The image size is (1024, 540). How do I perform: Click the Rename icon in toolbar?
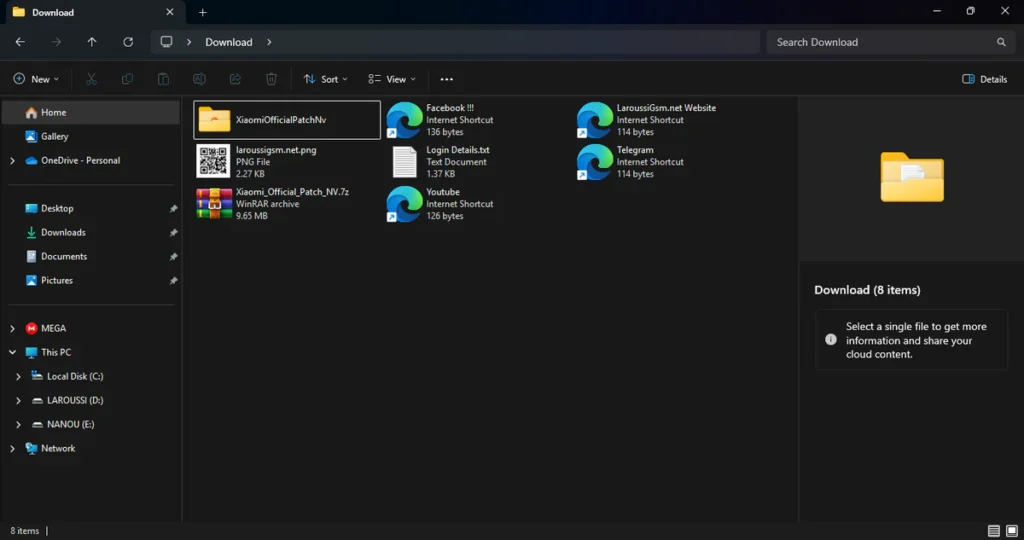[x=199, y=79]
